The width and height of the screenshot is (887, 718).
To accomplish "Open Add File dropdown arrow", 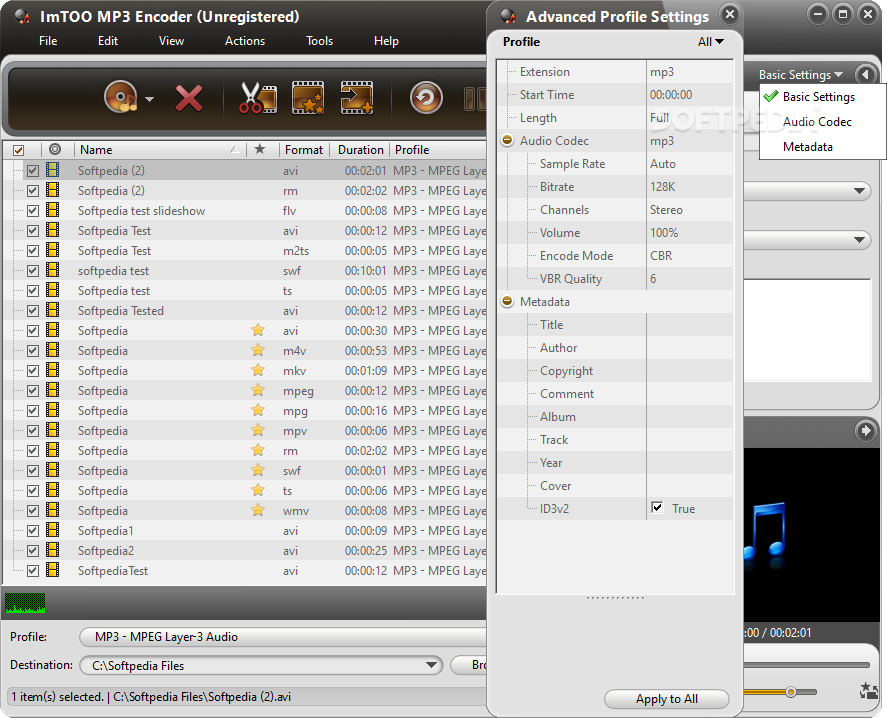I will click(149, 99).
